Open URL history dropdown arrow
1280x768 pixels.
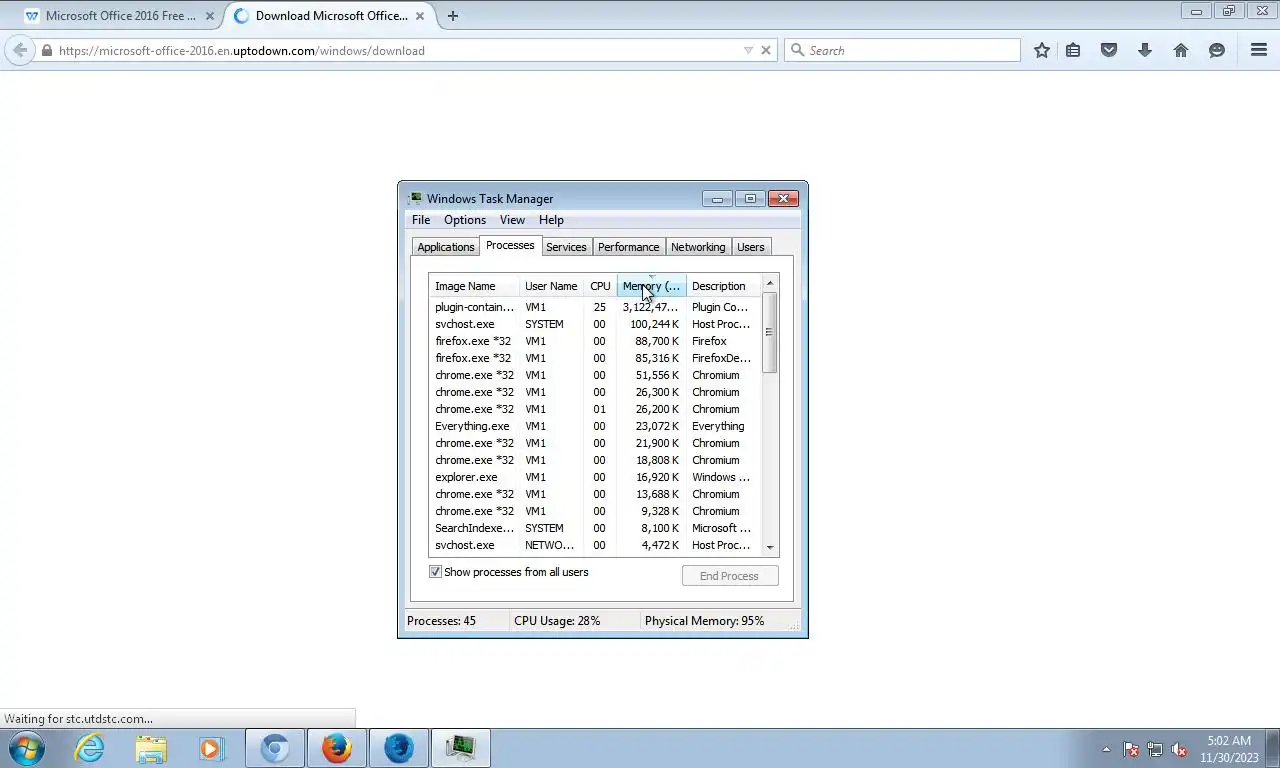(748, 50)
